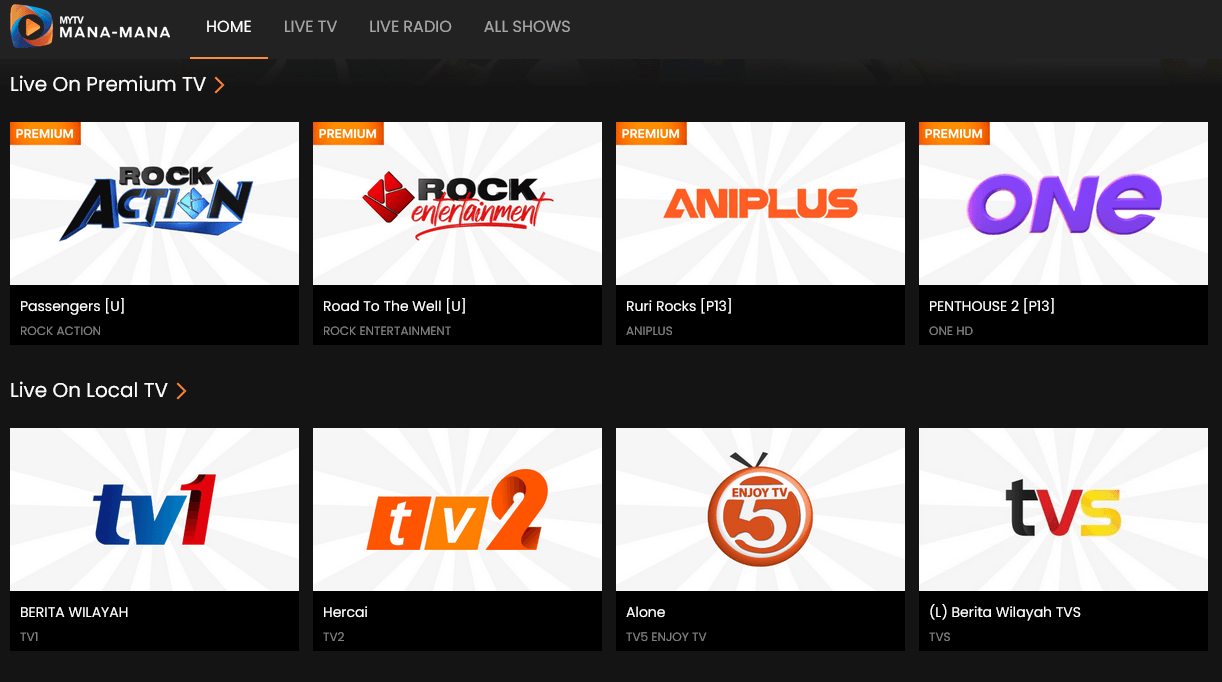Select the Aniplus channel logo
1222x682 pixels.
pos(760,204)
